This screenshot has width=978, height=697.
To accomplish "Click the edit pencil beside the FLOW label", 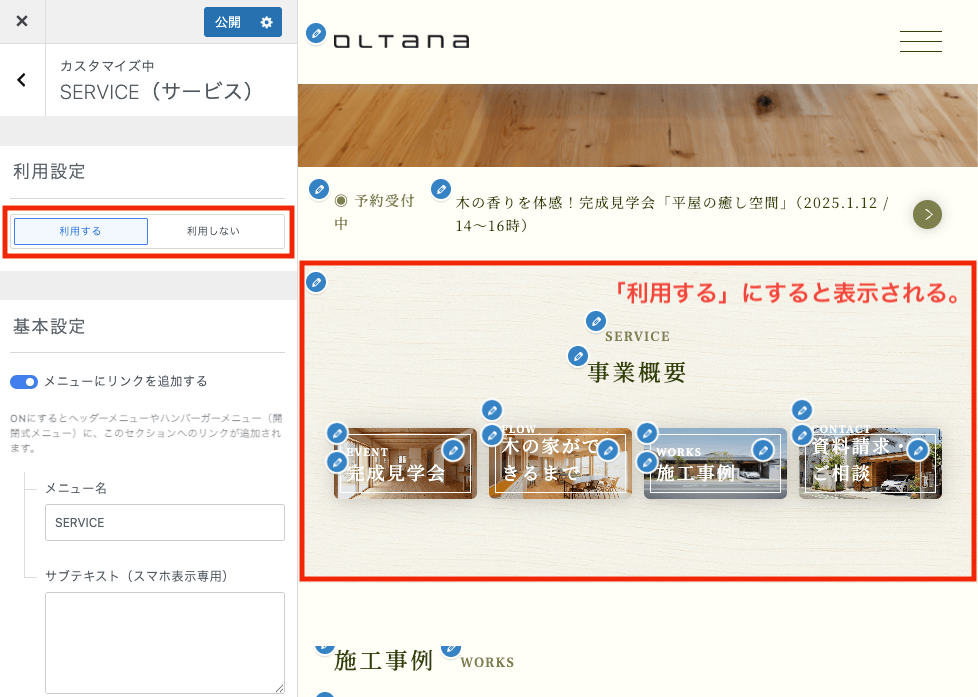I will [492, 410].
